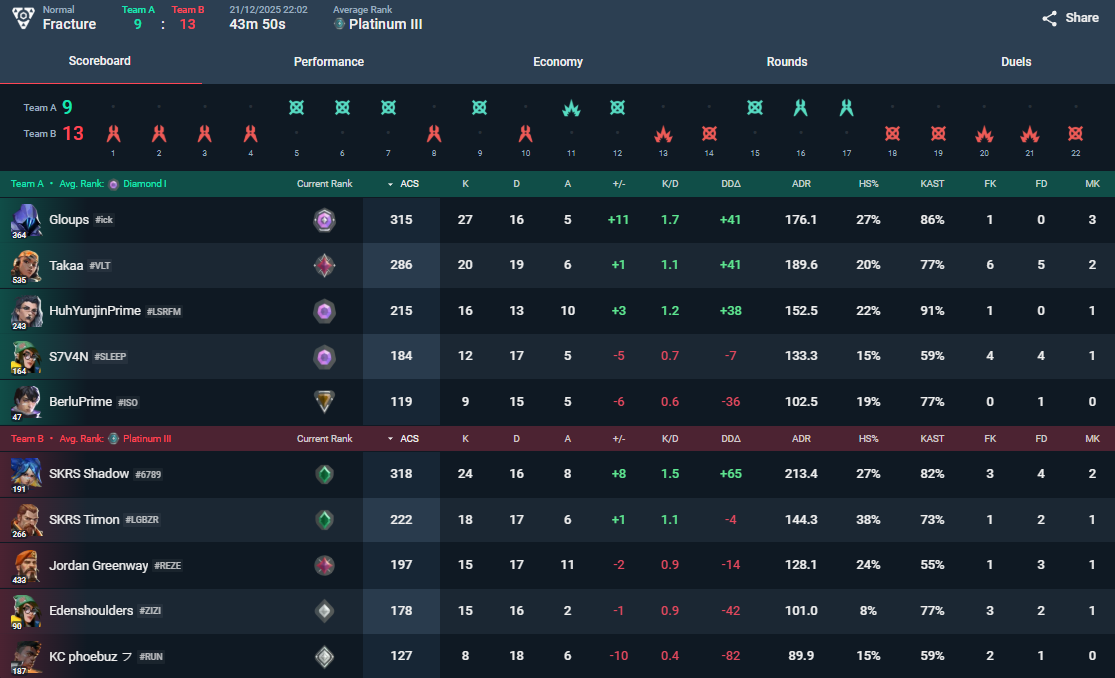The image size is (1115, 678).
Task: Sort Team B by ACS column
Action: [405, 438]
